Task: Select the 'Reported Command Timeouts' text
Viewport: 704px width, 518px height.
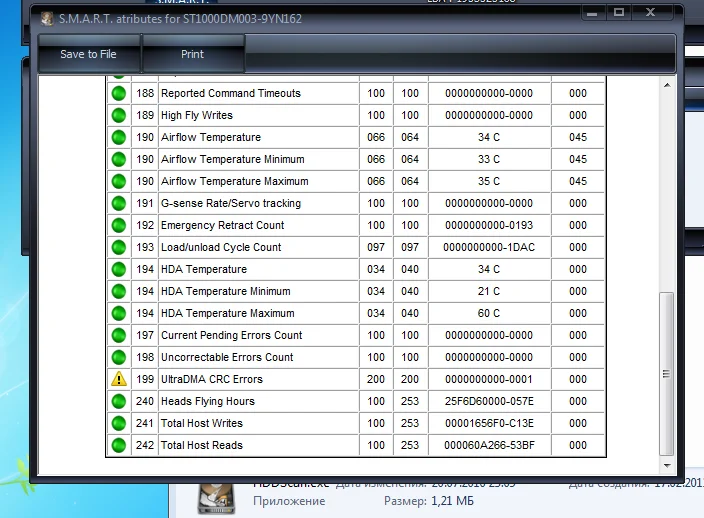Action: 231,93
